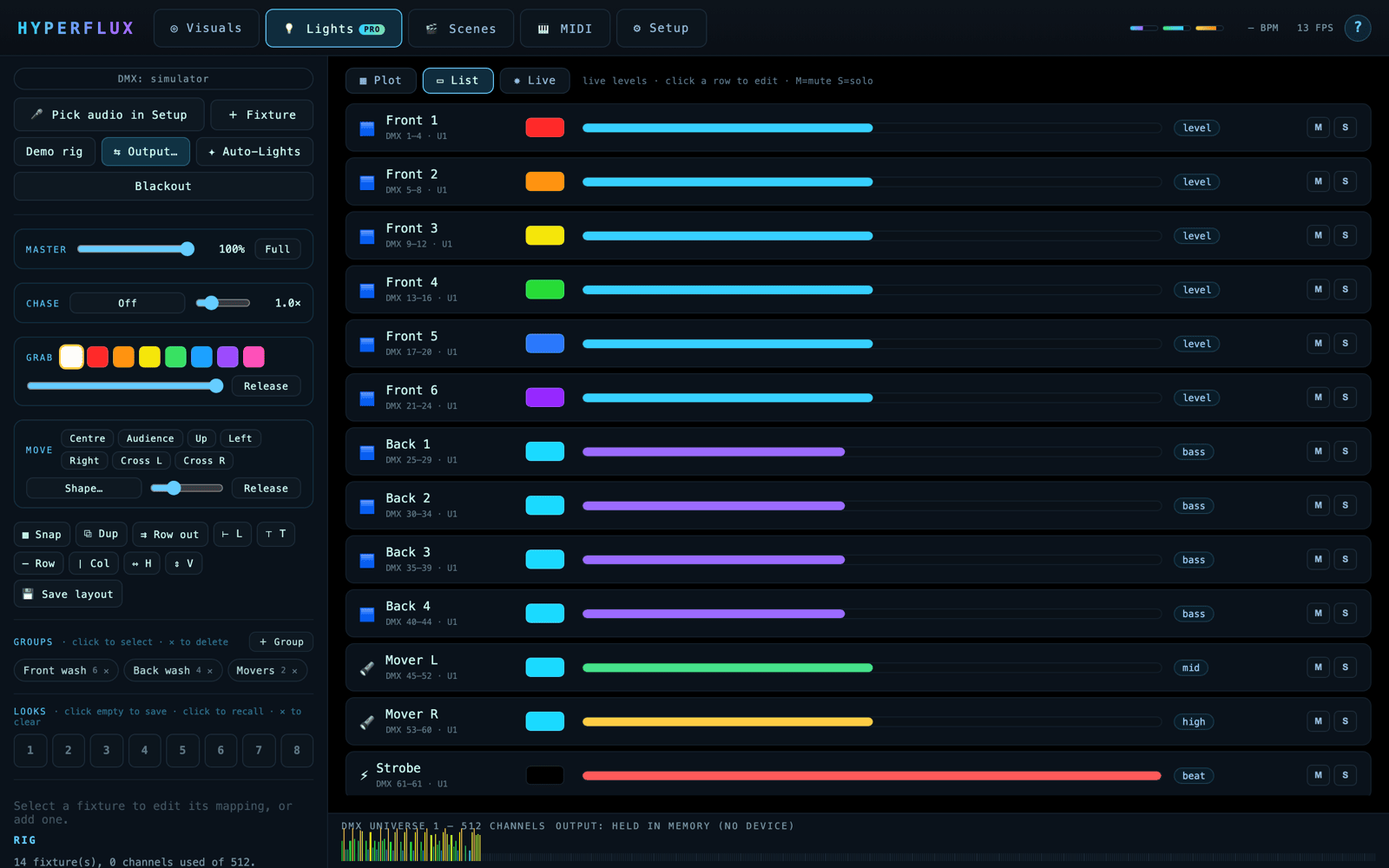
Task: Click Front 1 level mapping pill
Action: click(x=1196, y=128)
